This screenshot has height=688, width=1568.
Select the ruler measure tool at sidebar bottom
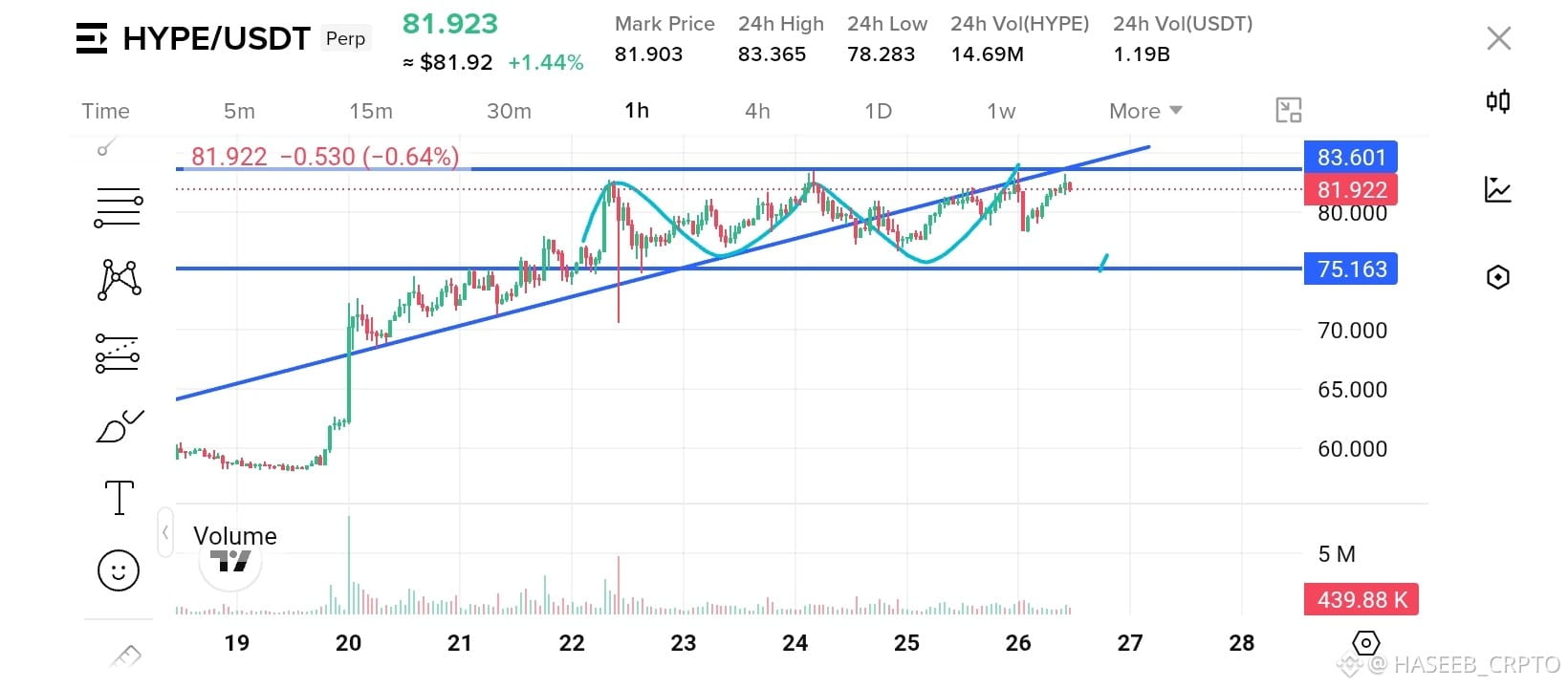click(125, 656)
